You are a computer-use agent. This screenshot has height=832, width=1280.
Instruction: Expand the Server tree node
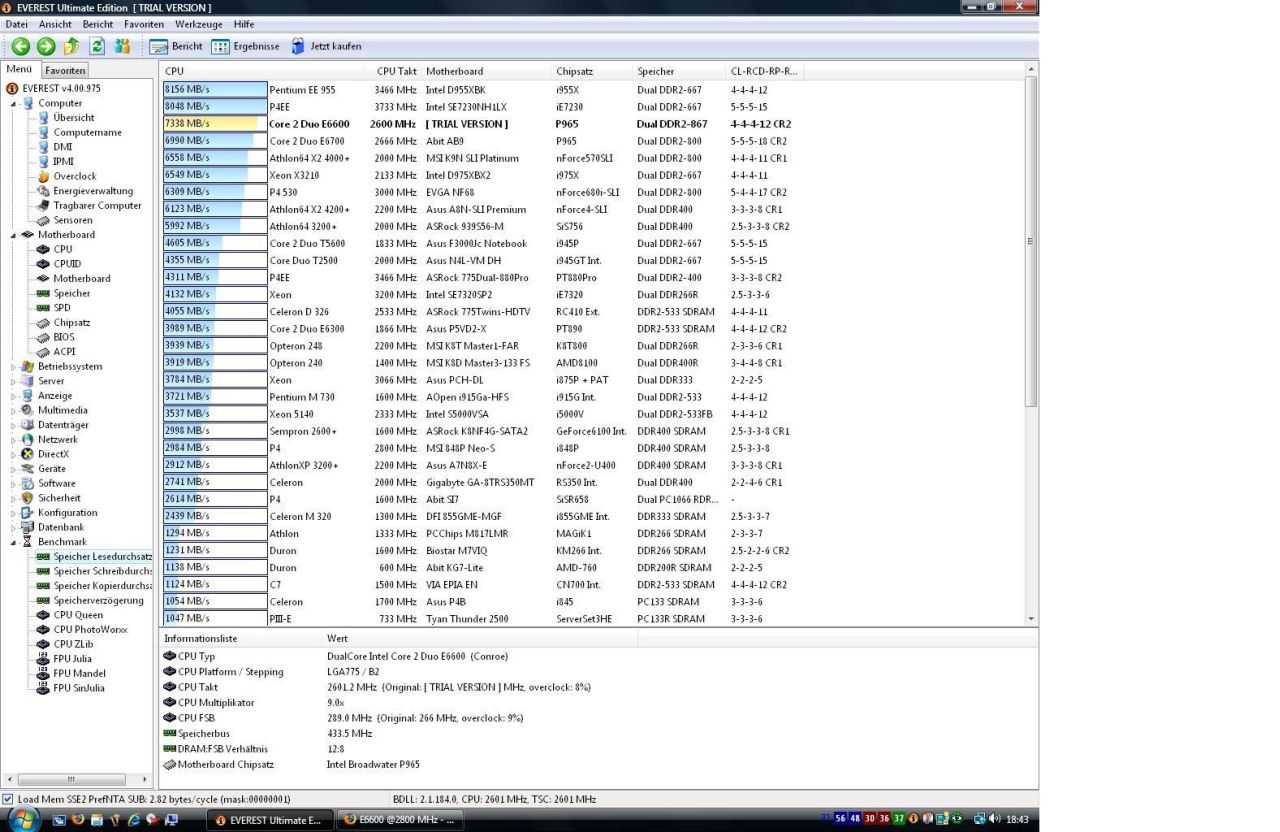click(14, 381)
